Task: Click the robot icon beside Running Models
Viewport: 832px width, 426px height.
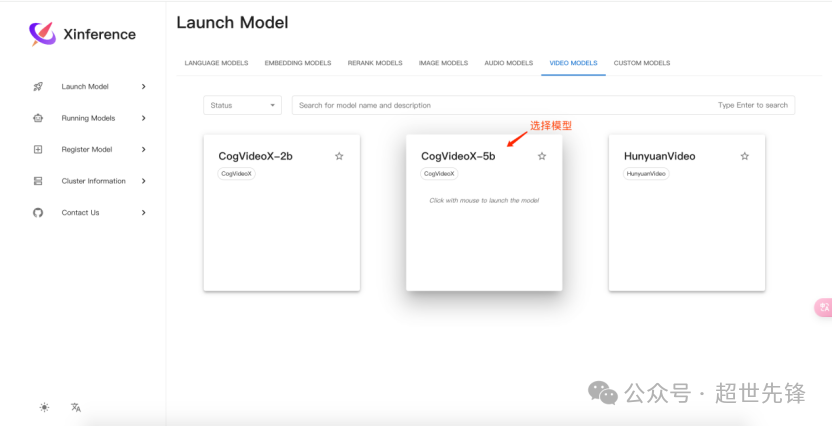Action: click(x=38, y=118)
